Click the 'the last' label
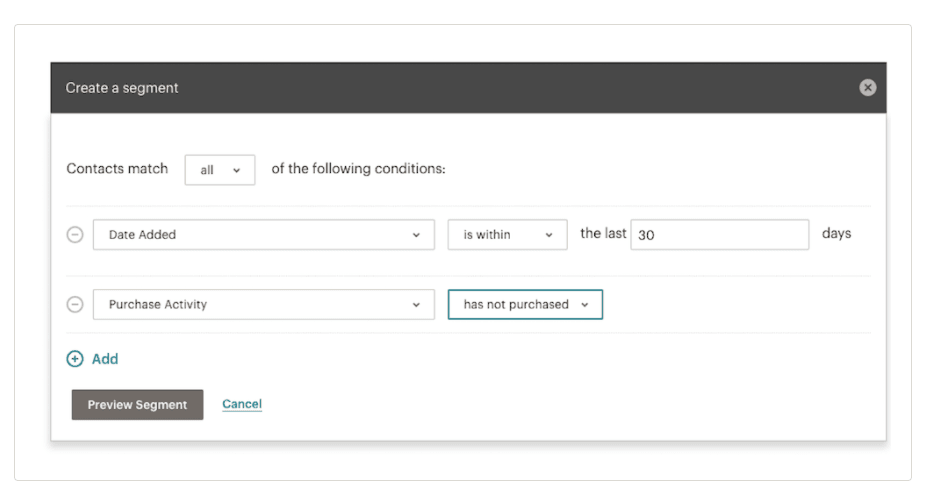 (603, 234)
